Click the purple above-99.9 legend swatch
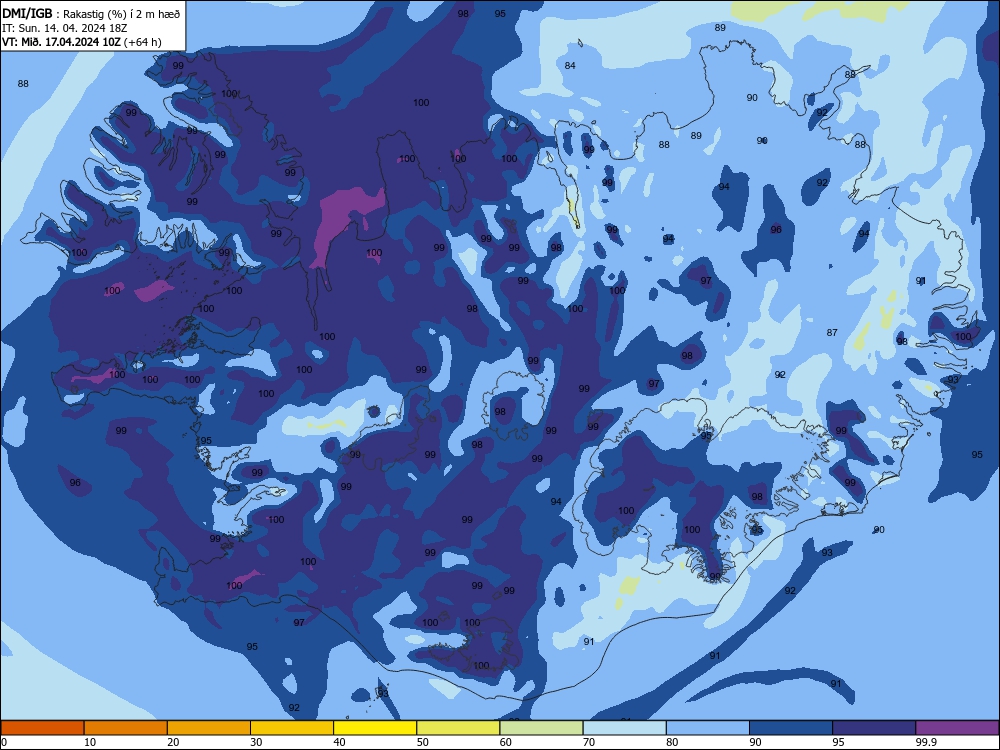Screen dimensions: 1000x750 point(957,728)
